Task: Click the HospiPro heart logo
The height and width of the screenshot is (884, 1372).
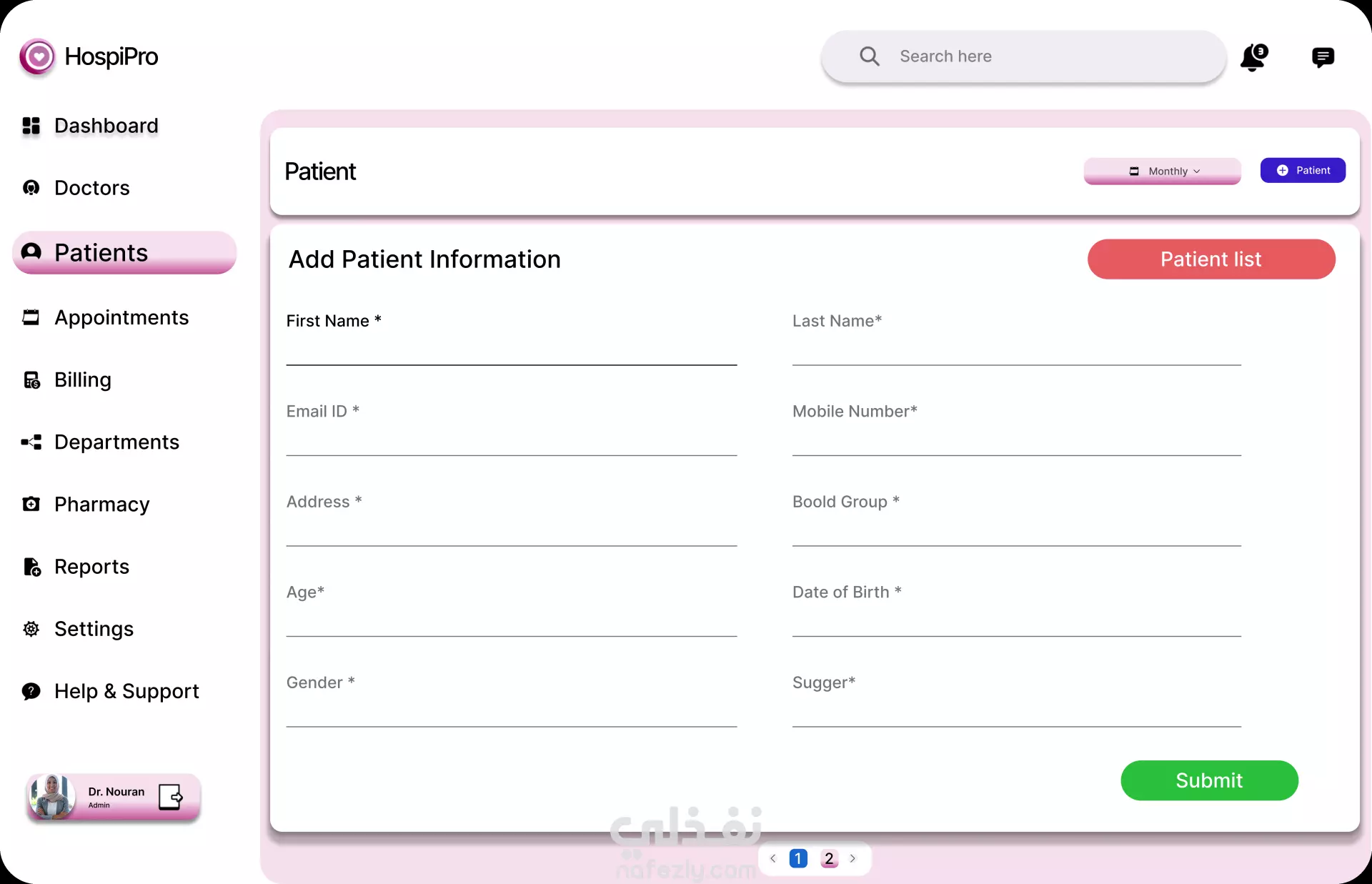Action: tap(37, 56)
